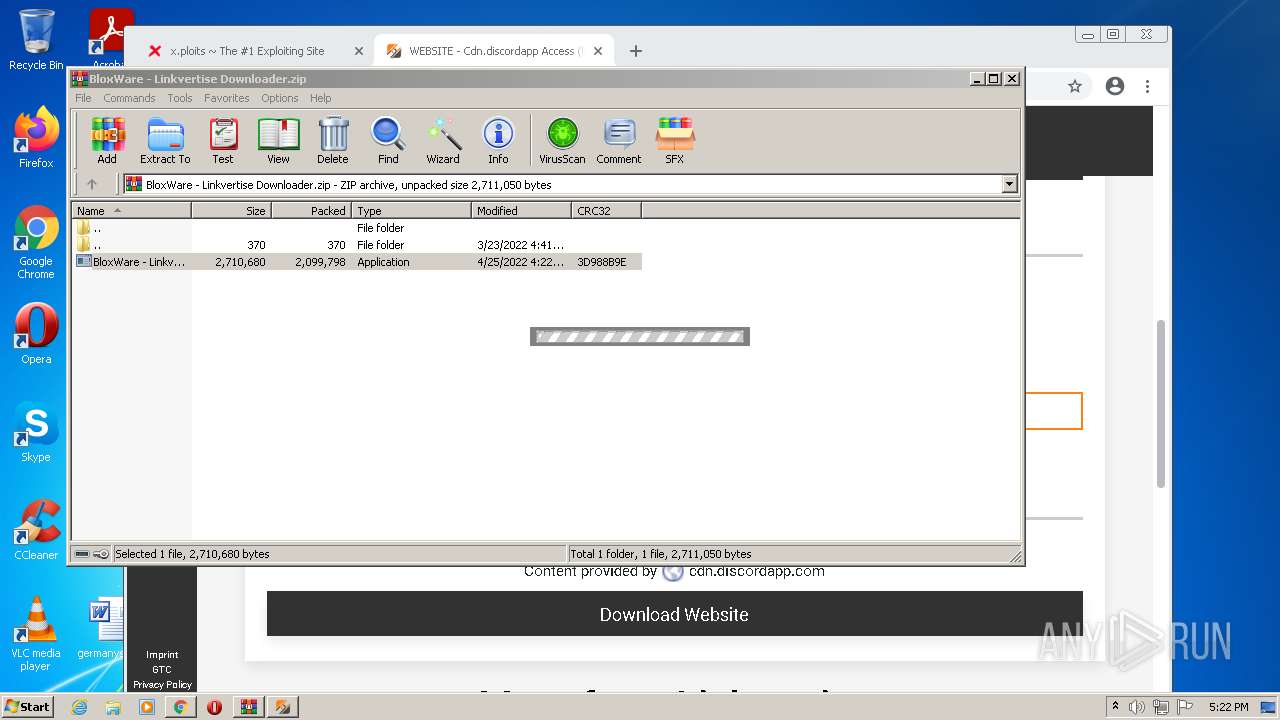Expand the archive path dropdown
This screenshot has height=720, width=1280.
[1009, 184]
